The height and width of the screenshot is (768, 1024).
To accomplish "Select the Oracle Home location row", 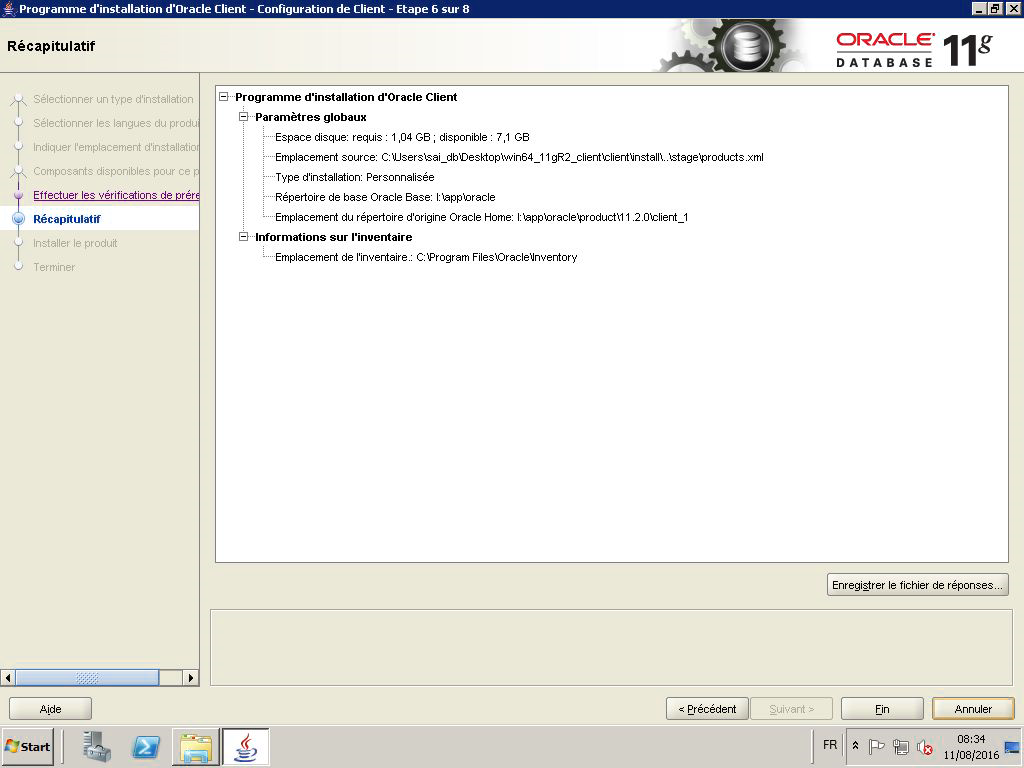I will click(481, 217).
